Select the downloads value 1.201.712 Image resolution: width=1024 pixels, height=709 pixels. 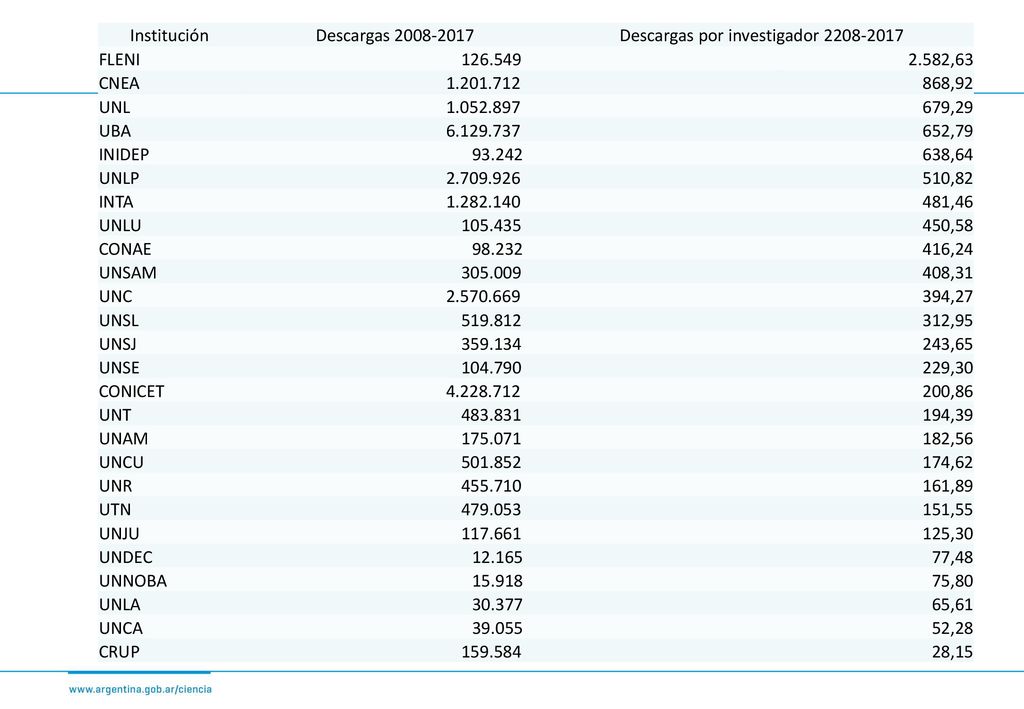coord(483,83)
